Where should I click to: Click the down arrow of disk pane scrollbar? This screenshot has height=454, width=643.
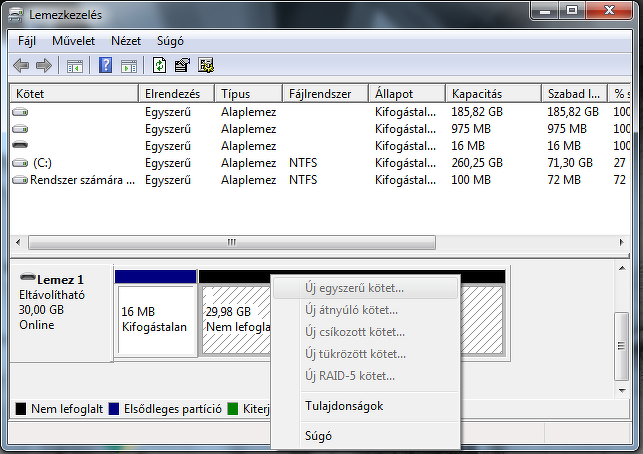[622, 390]
